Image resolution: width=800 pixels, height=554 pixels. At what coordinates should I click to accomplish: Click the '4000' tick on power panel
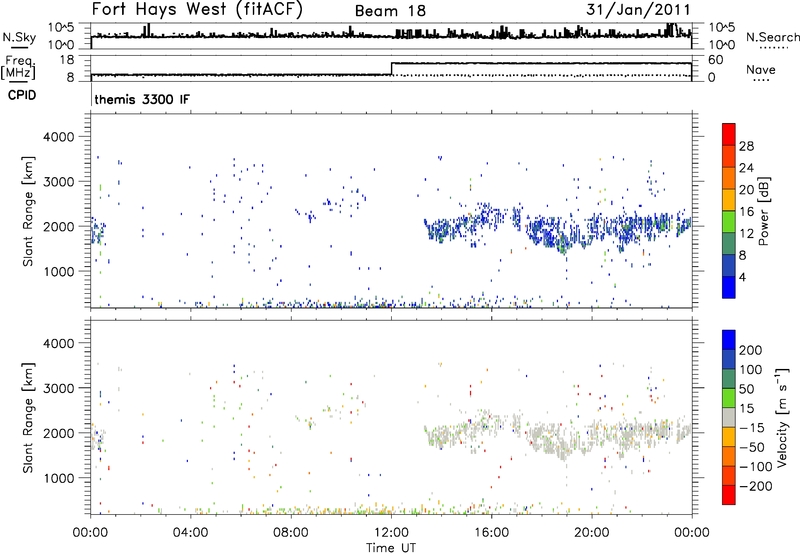coord(58,137)
